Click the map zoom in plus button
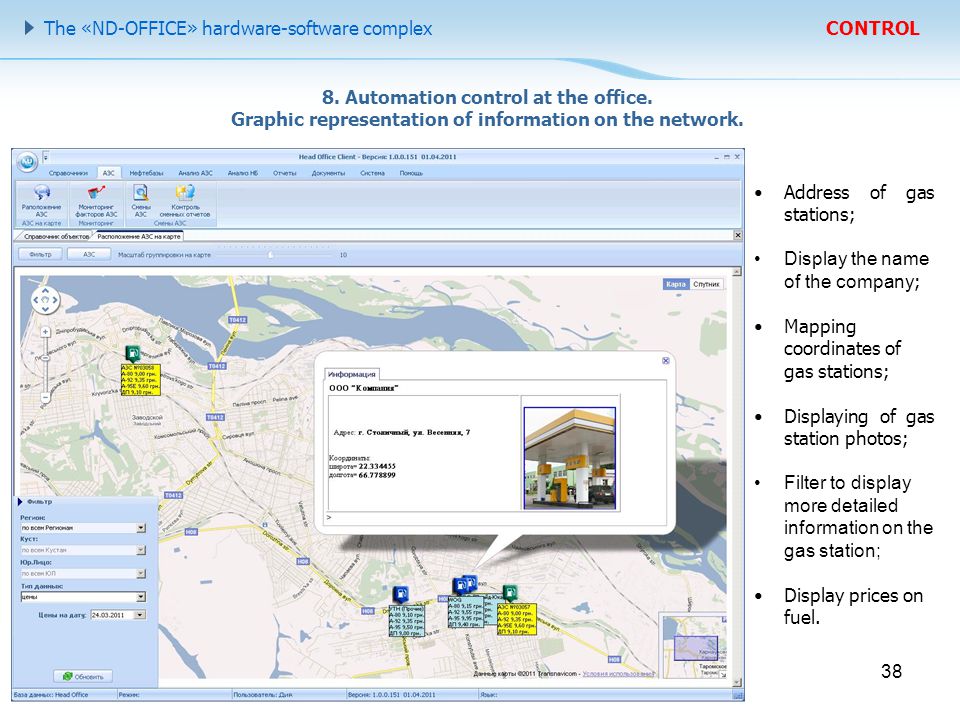Screen dimensions: 960x720 tap(45, 332)
